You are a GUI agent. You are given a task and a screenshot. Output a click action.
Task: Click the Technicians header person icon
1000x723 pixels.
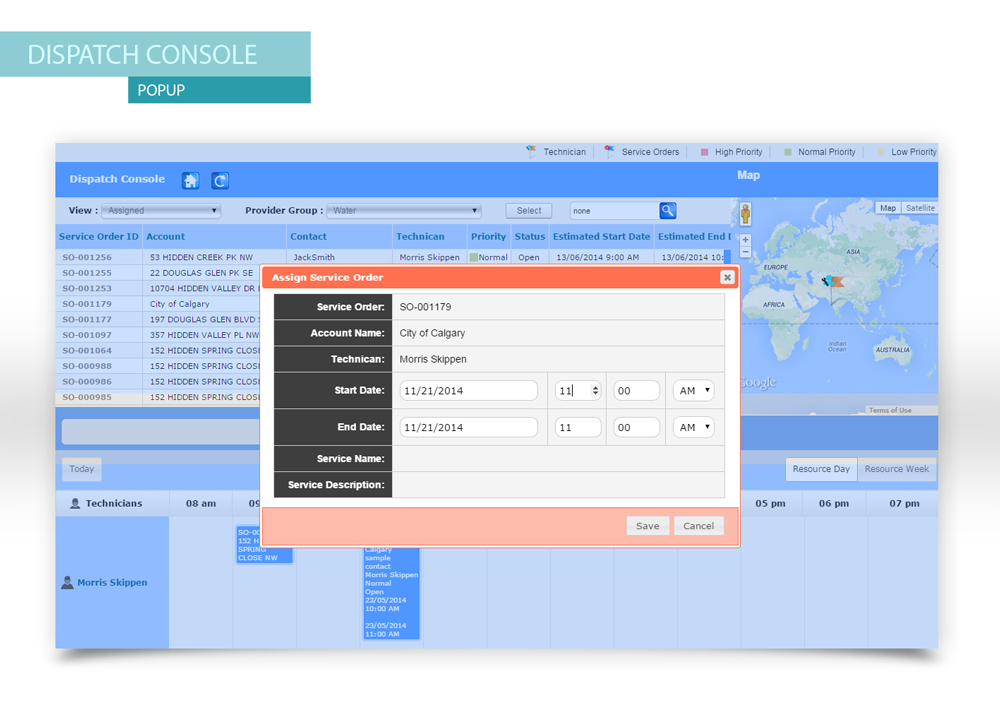click(x=75, y=504)
